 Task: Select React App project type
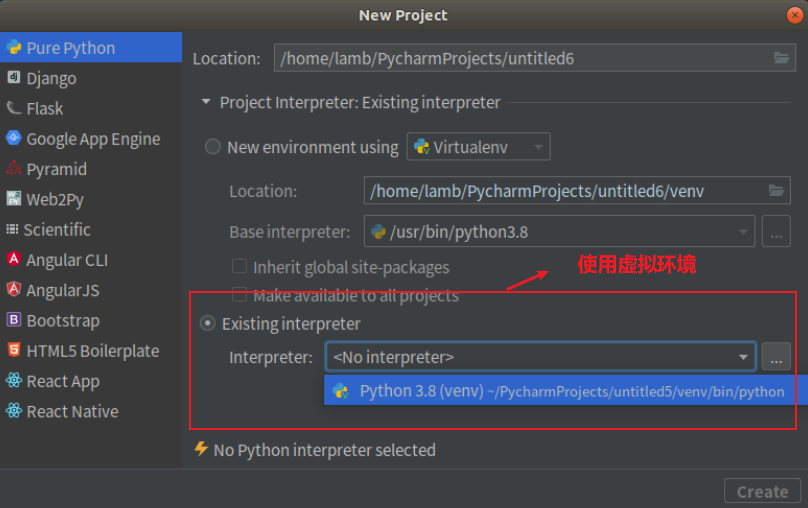point(91,381)
